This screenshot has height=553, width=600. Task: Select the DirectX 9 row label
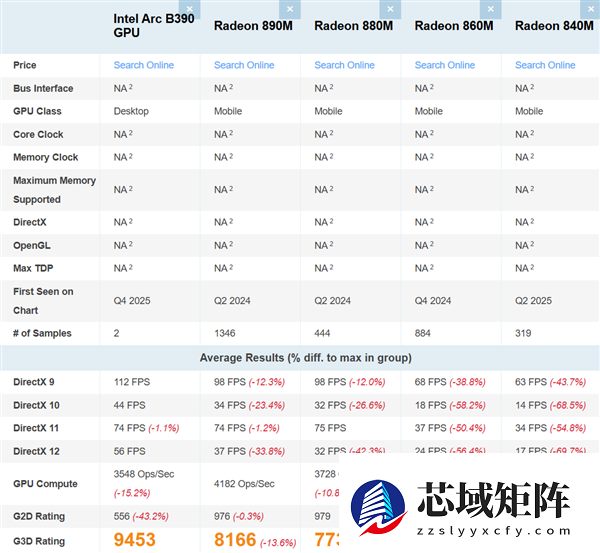click(x=34, y=382)
